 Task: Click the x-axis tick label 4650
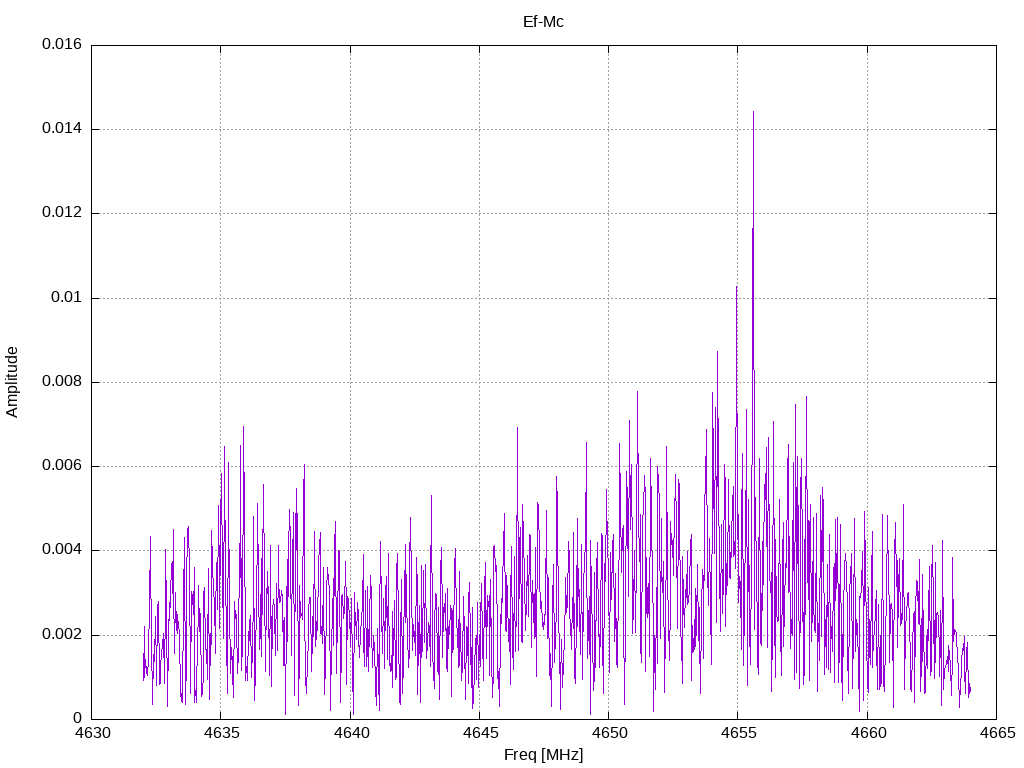[x=609, y=733]
